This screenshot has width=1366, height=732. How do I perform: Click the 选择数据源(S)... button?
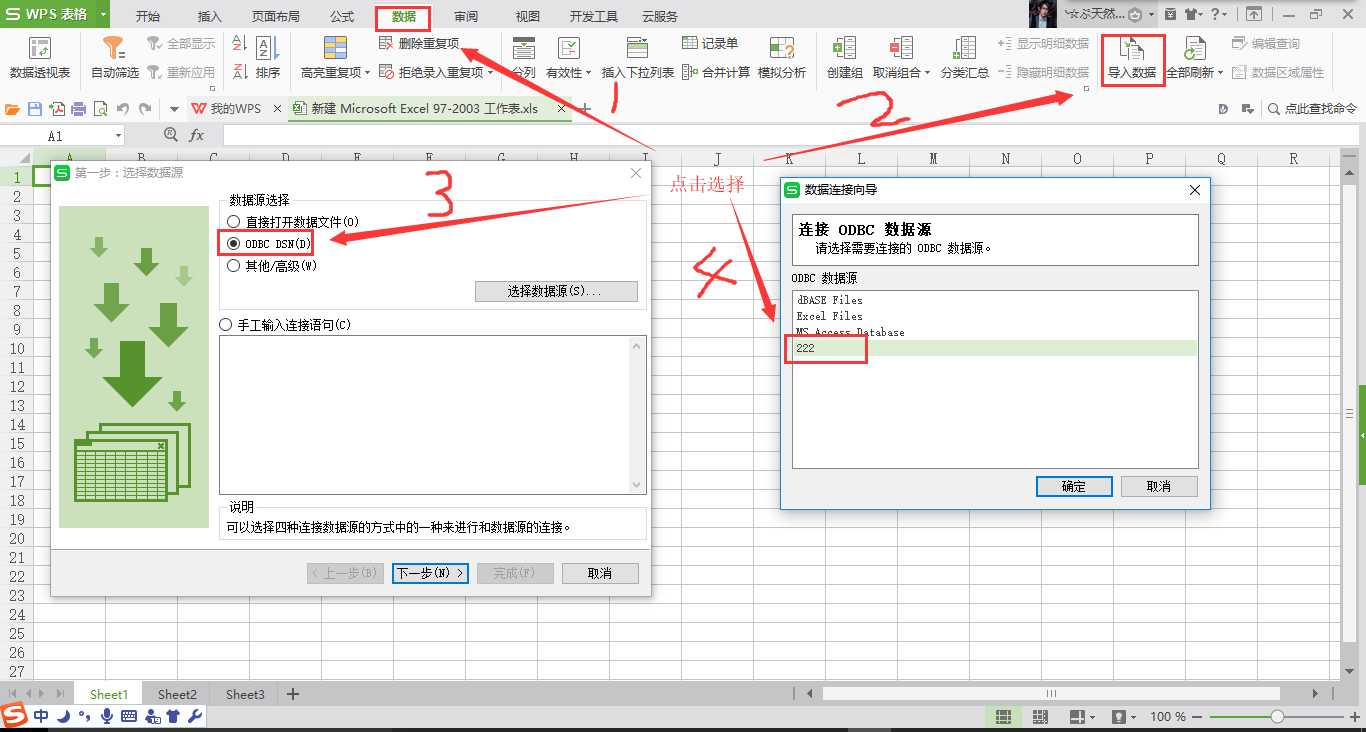(x=556, y=291)
